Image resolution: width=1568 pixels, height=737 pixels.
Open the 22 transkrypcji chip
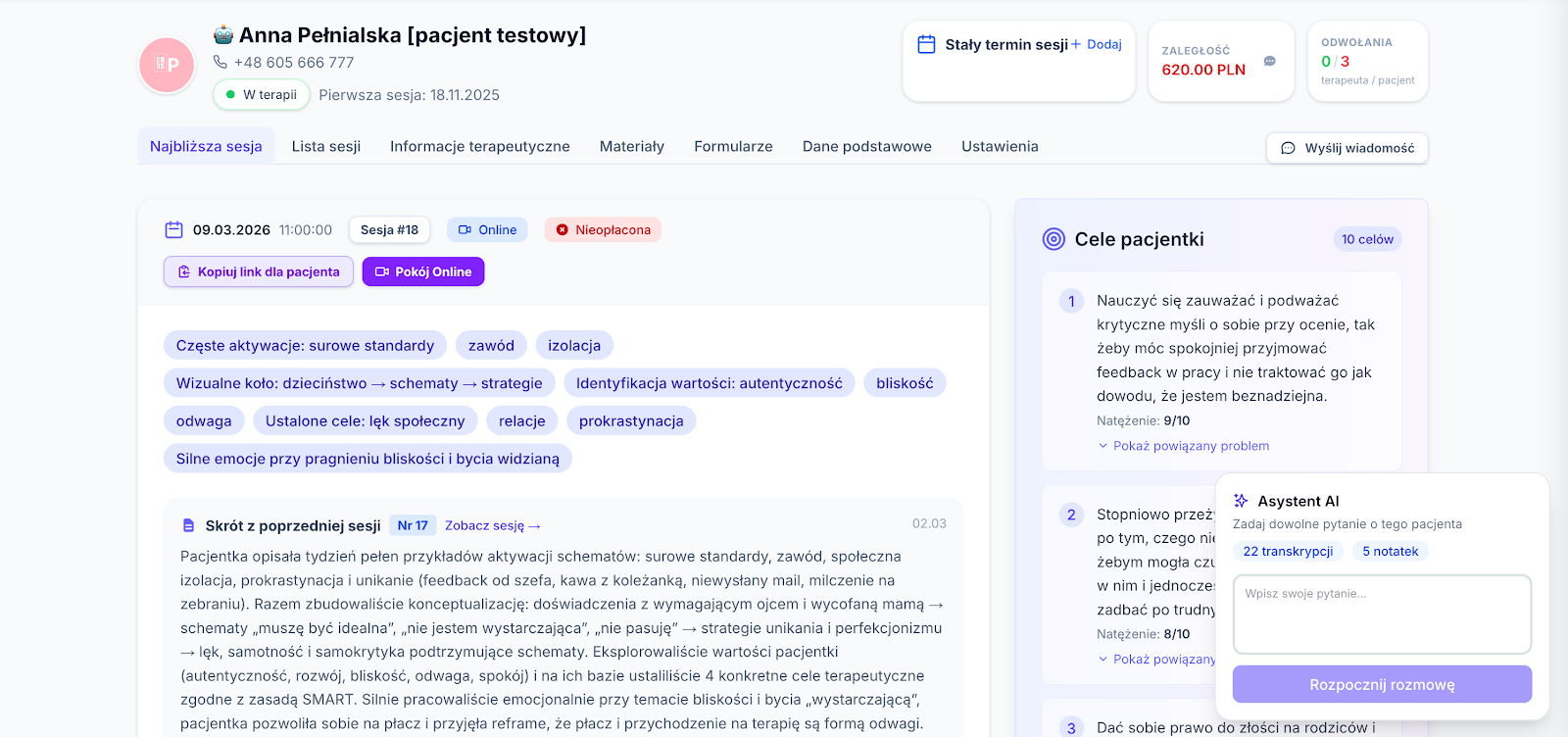pos(1288,552)
